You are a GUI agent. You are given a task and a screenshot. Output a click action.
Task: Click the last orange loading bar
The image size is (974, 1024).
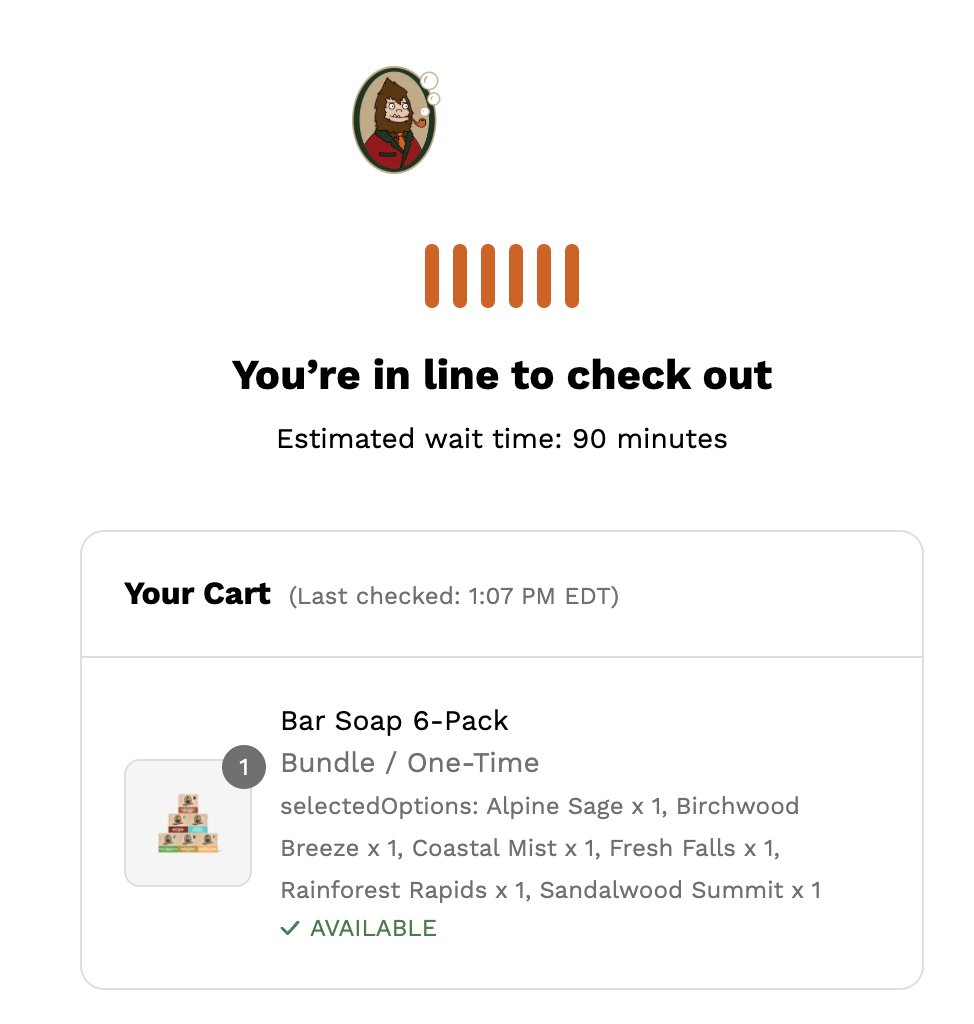[572, 276]
